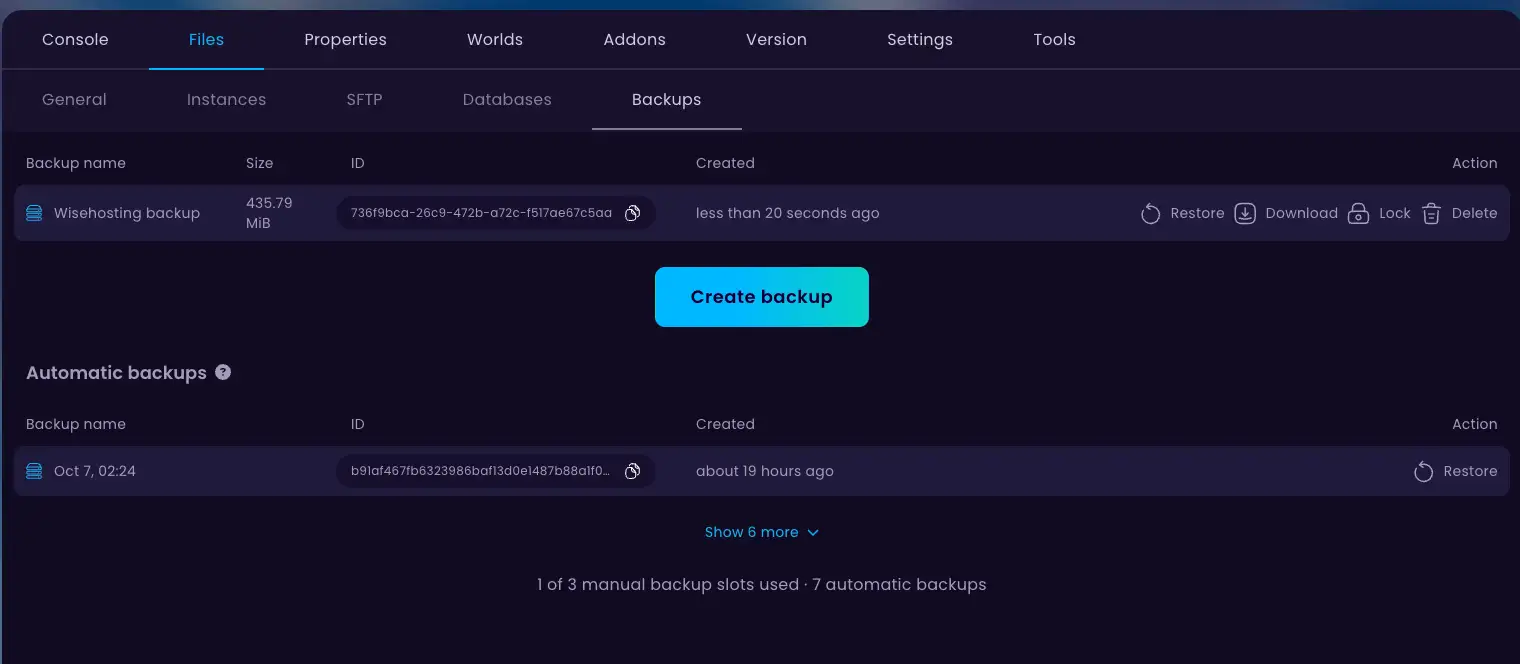Open the Version tab
Image resolution: width=1520 pixels, height=664 pixels.
tap(776, 40)
